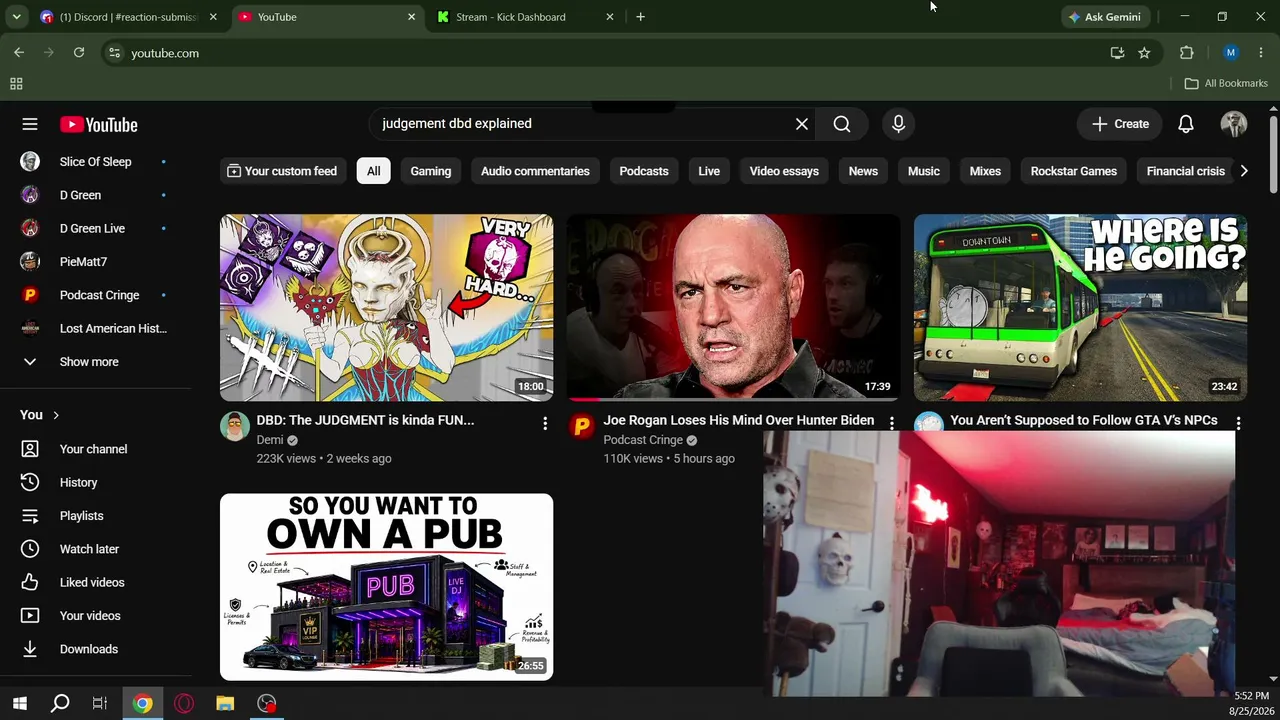1280x720 pixels.
Task: Select the Video essays chip
Action: (784, 171)
